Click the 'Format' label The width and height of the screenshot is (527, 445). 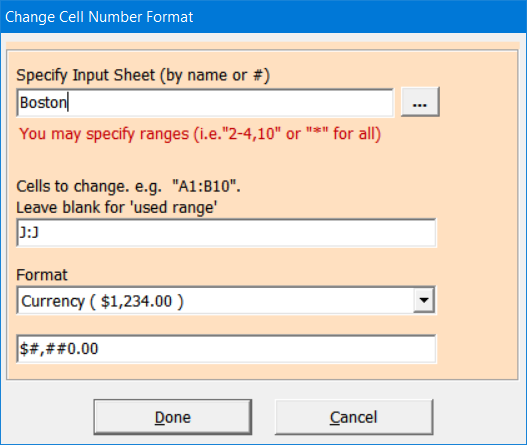point(42,275)
